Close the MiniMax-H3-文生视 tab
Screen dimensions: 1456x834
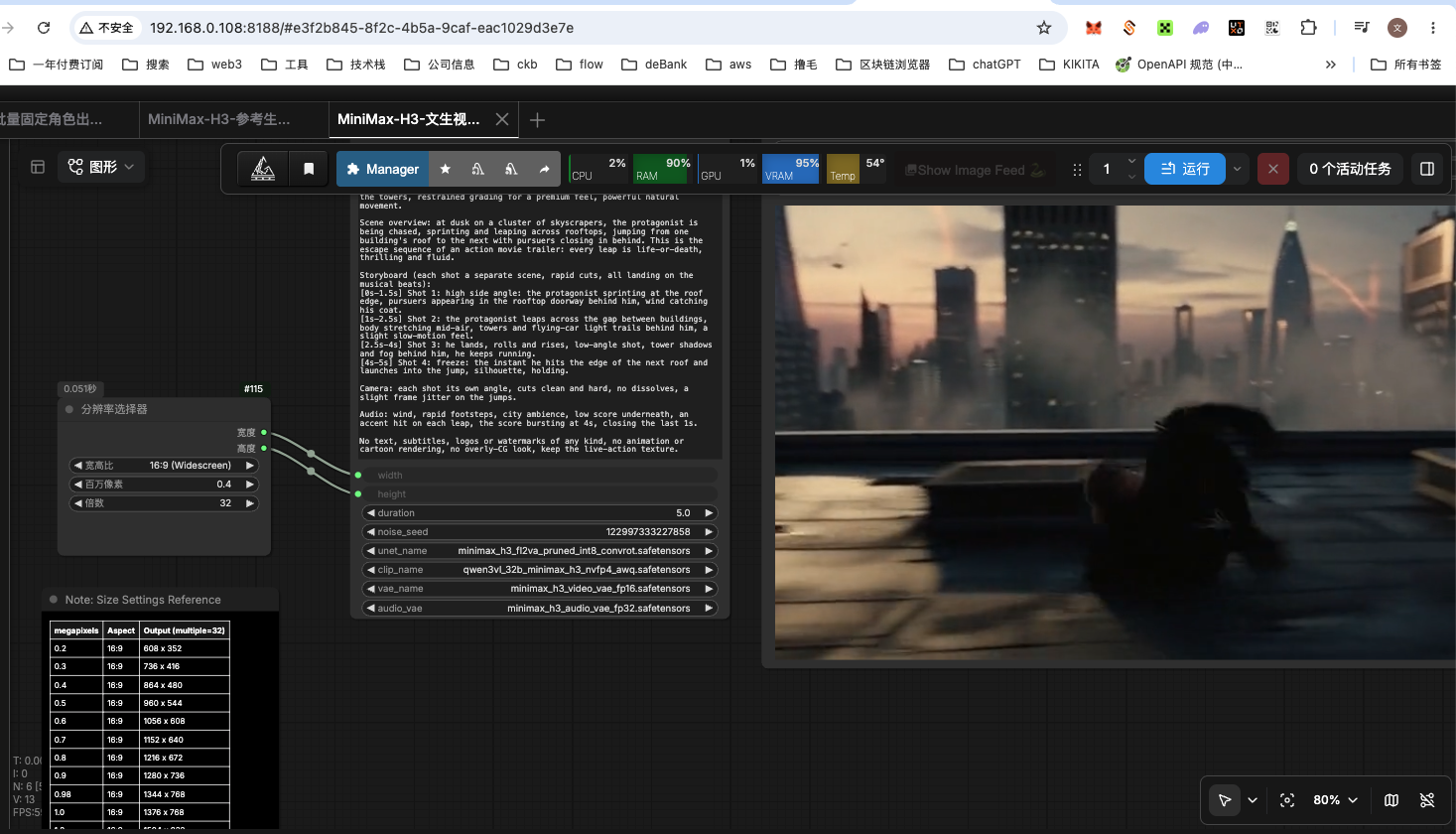coord(502,119)
